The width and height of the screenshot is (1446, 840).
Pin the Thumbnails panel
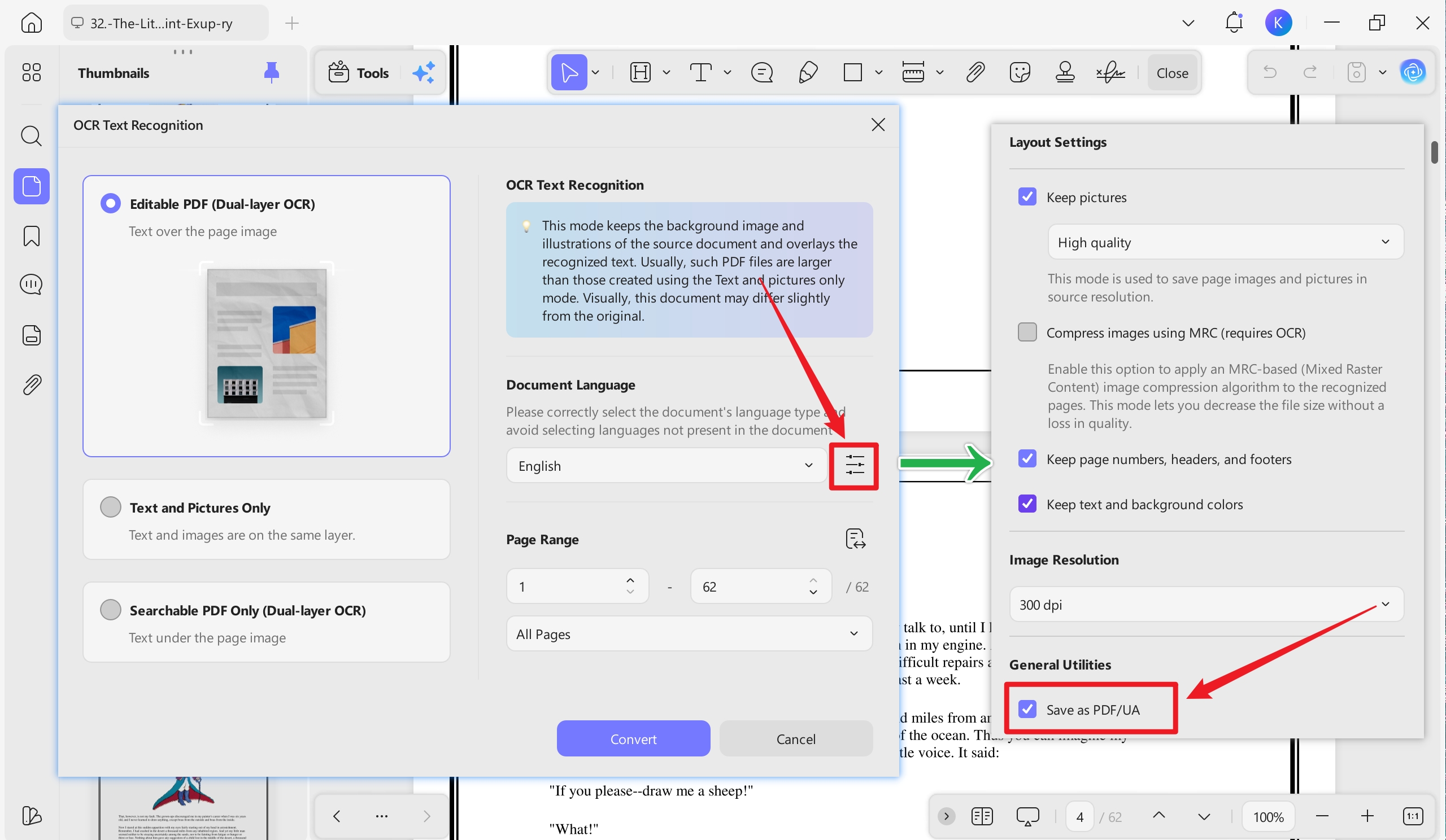(x=272, y=73)
